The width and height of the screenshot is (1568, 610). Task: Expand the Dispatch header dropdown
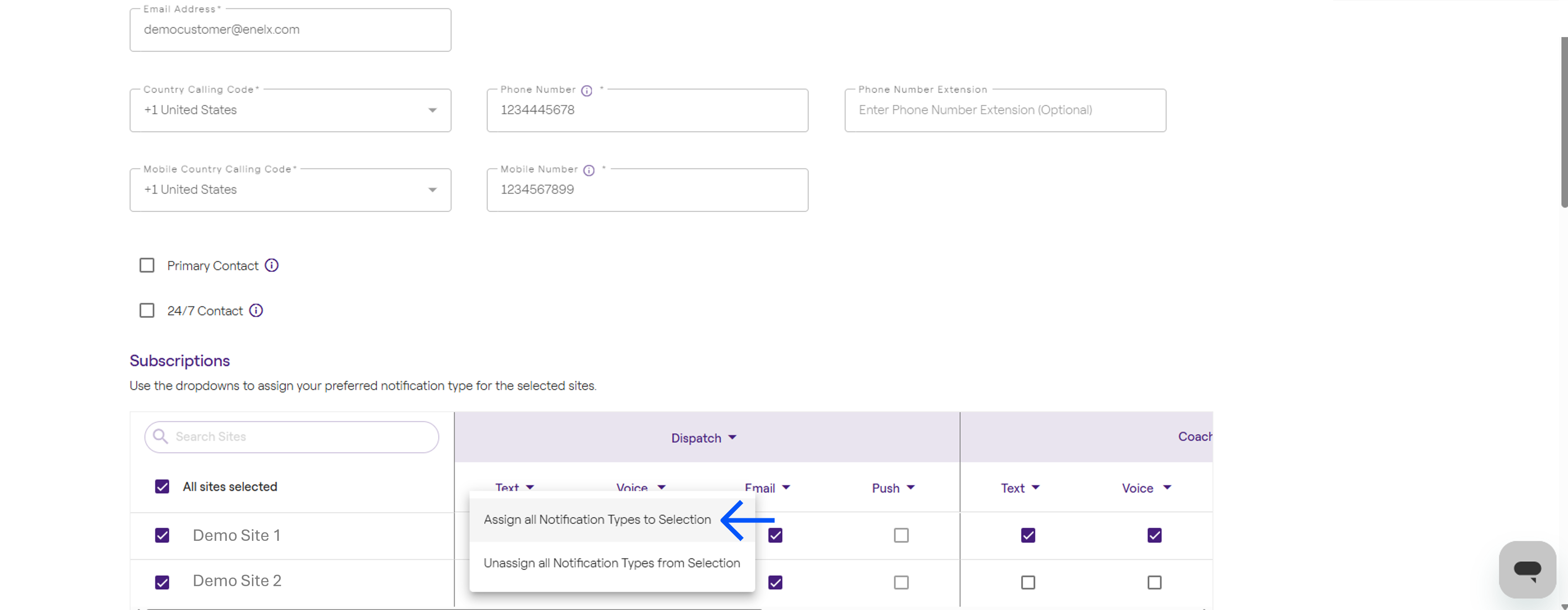(x=704, y=438)
